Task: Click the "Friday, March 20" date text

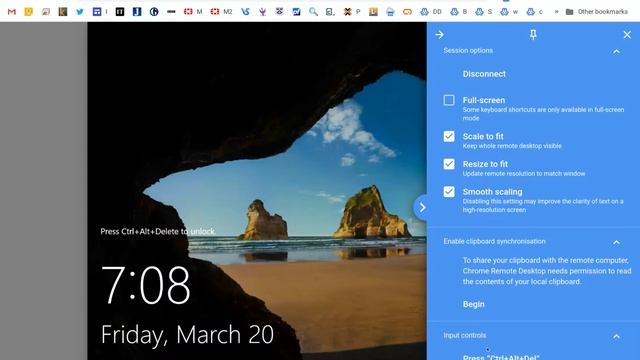Action: [187, 335]
